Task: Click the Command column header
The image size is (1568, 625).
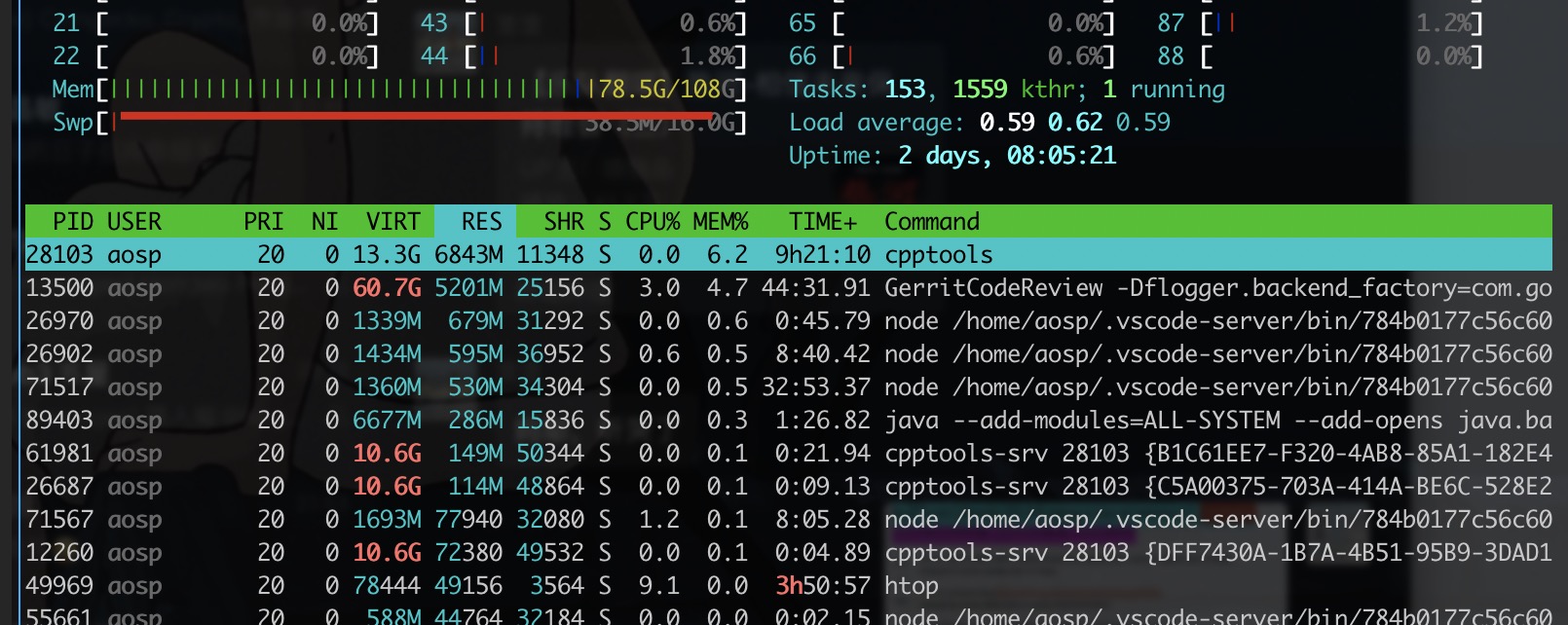Action: click(931, 222)
